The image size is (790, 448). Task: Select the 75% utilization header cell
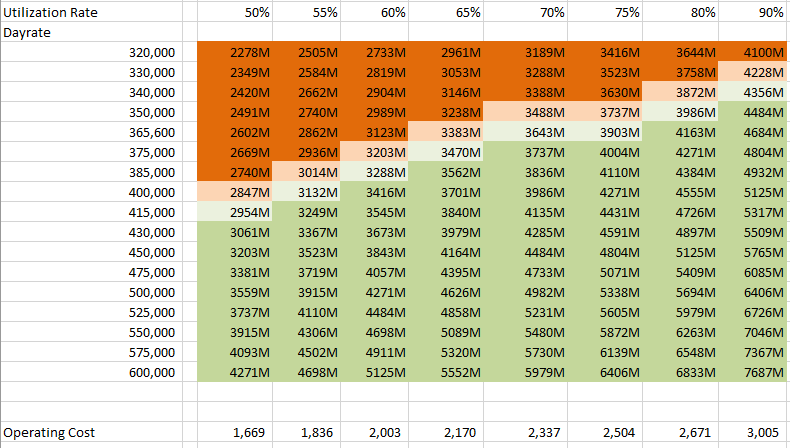605,12
